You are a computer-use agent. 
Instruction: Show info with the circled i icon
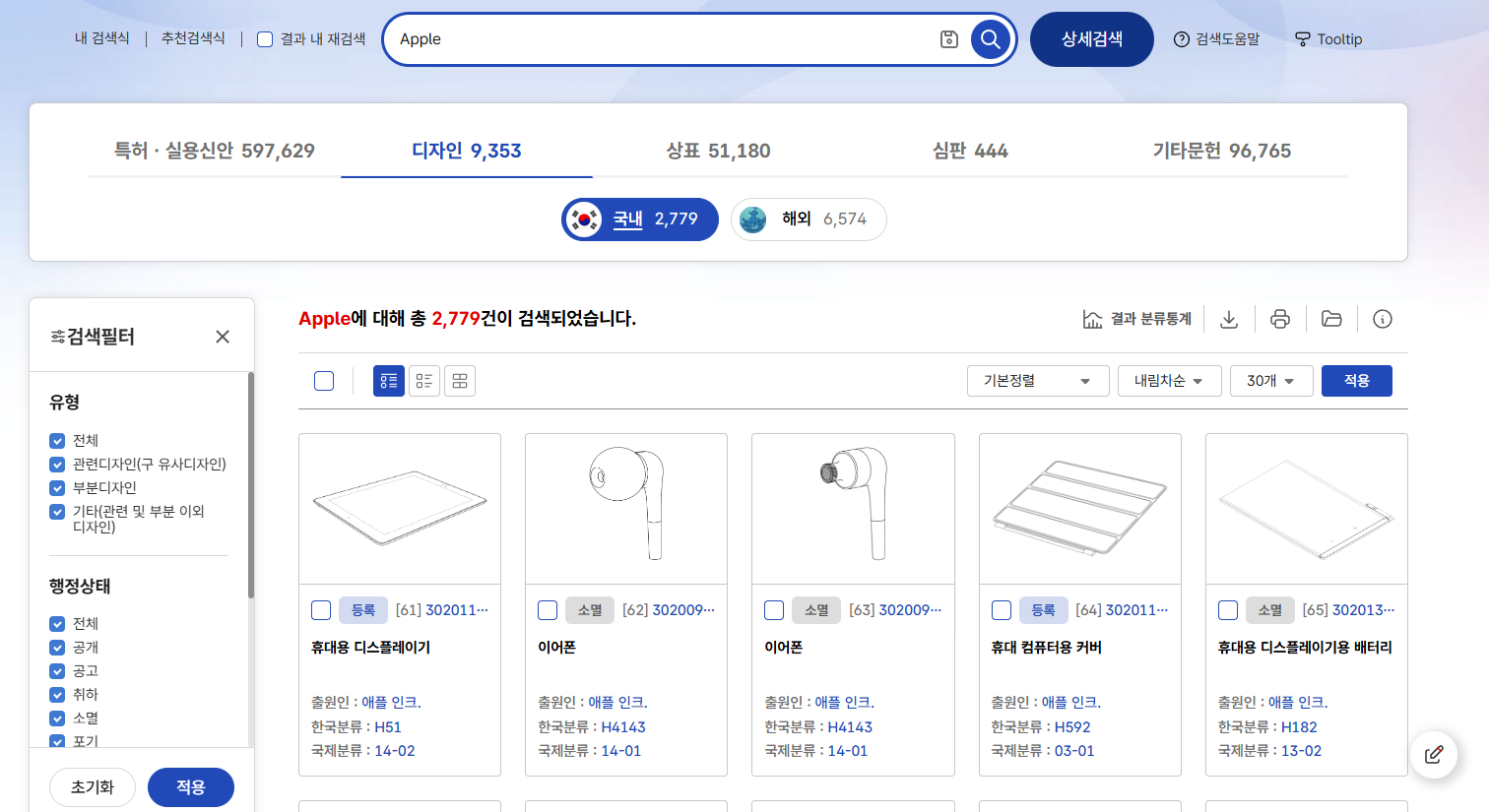(1383, 319)
